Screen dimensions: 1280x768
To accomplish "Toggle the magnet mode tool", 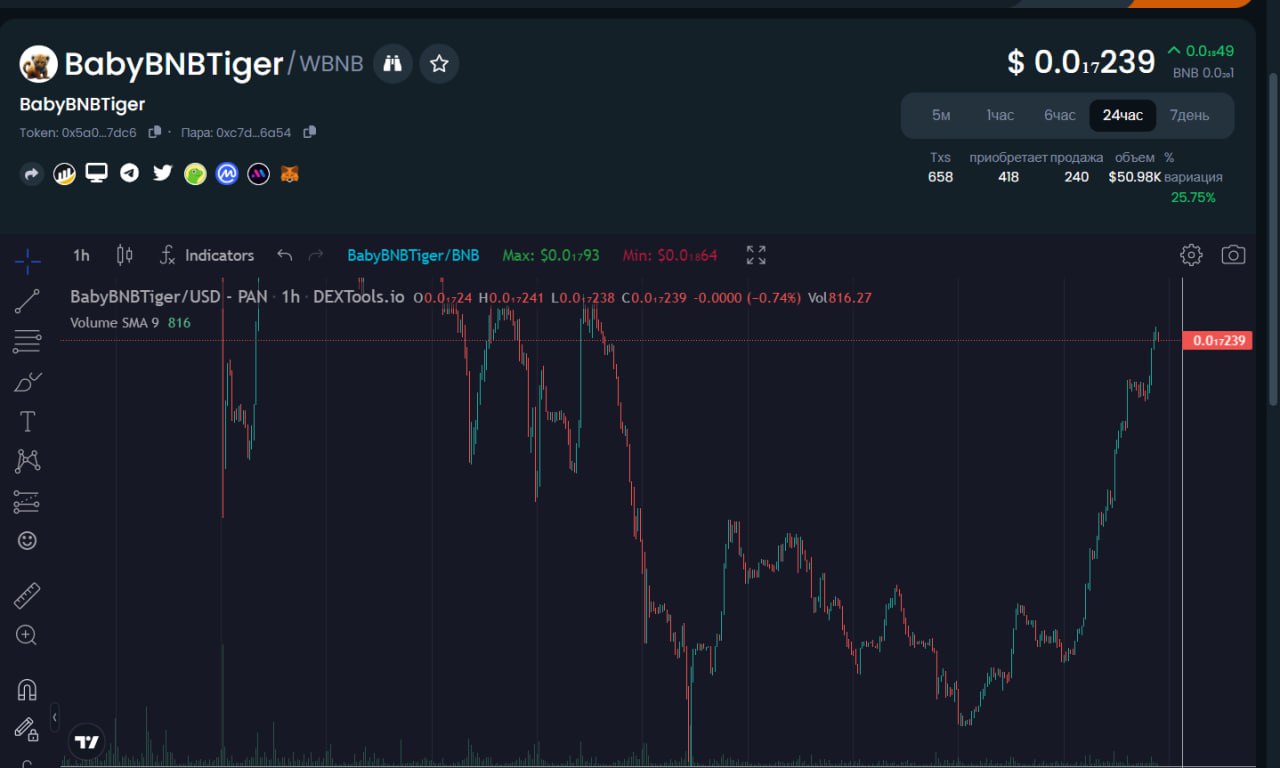I will pyautogui.click(x=27, y=690).
